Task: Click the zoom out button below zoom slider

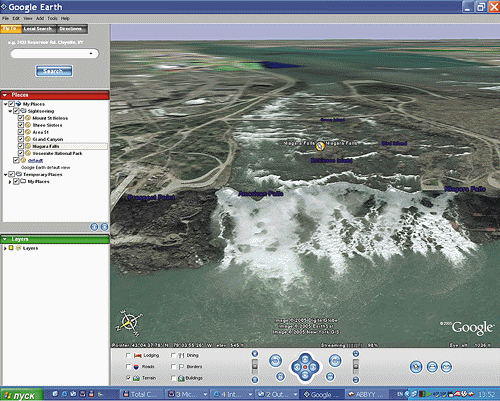Action: (x=255, y=379)
